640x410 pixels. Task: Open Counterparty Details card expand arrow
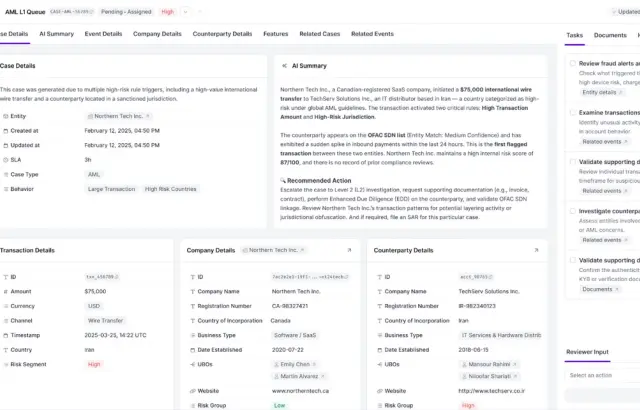pyautogui.click(x=536, y=250)
